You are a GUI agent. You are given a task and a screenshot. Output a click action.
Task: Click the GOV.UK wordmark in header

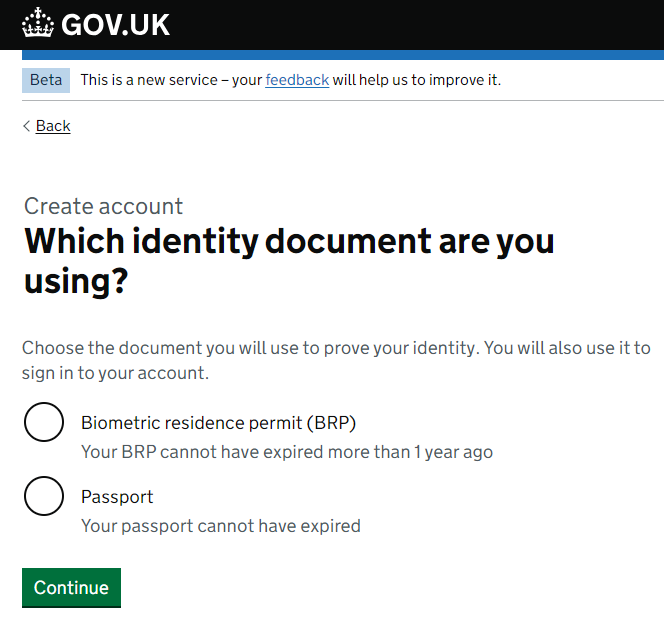click(115, 25)
